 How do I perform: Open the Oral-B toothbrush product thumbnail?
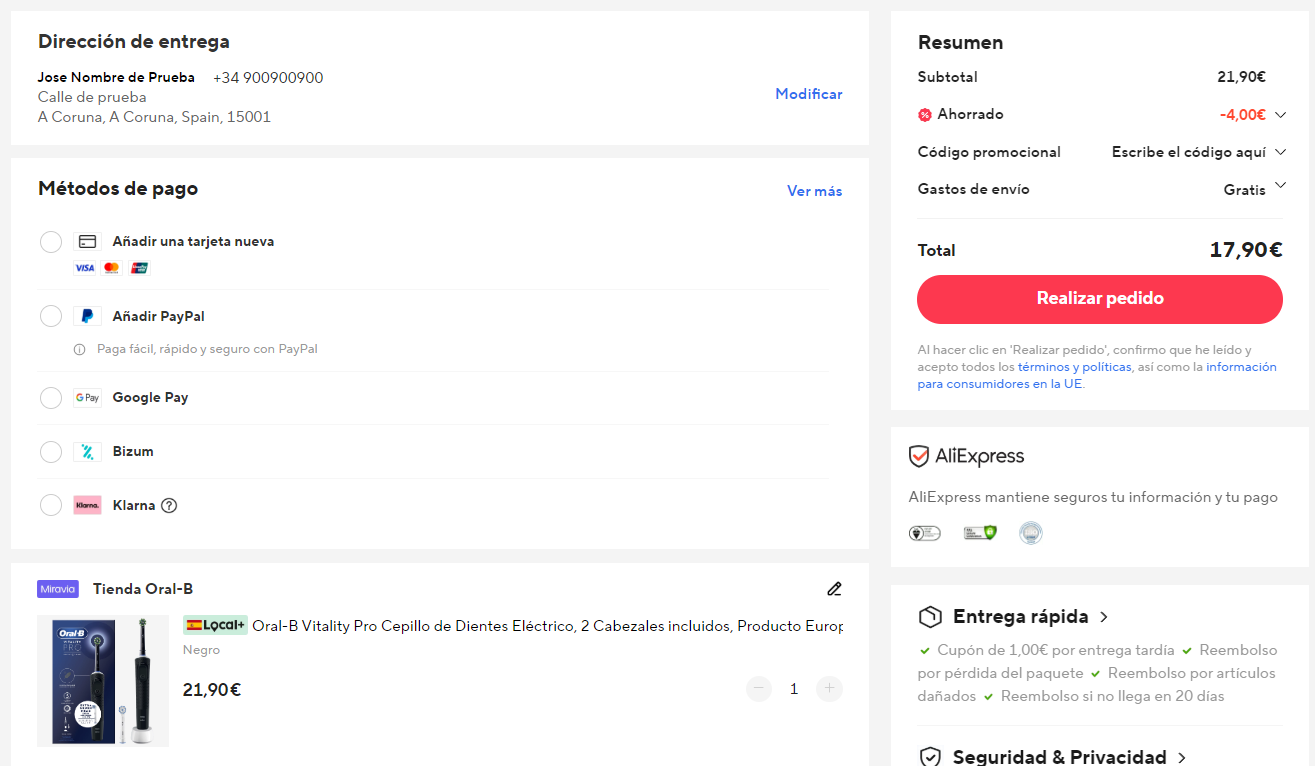click(103, 681)
